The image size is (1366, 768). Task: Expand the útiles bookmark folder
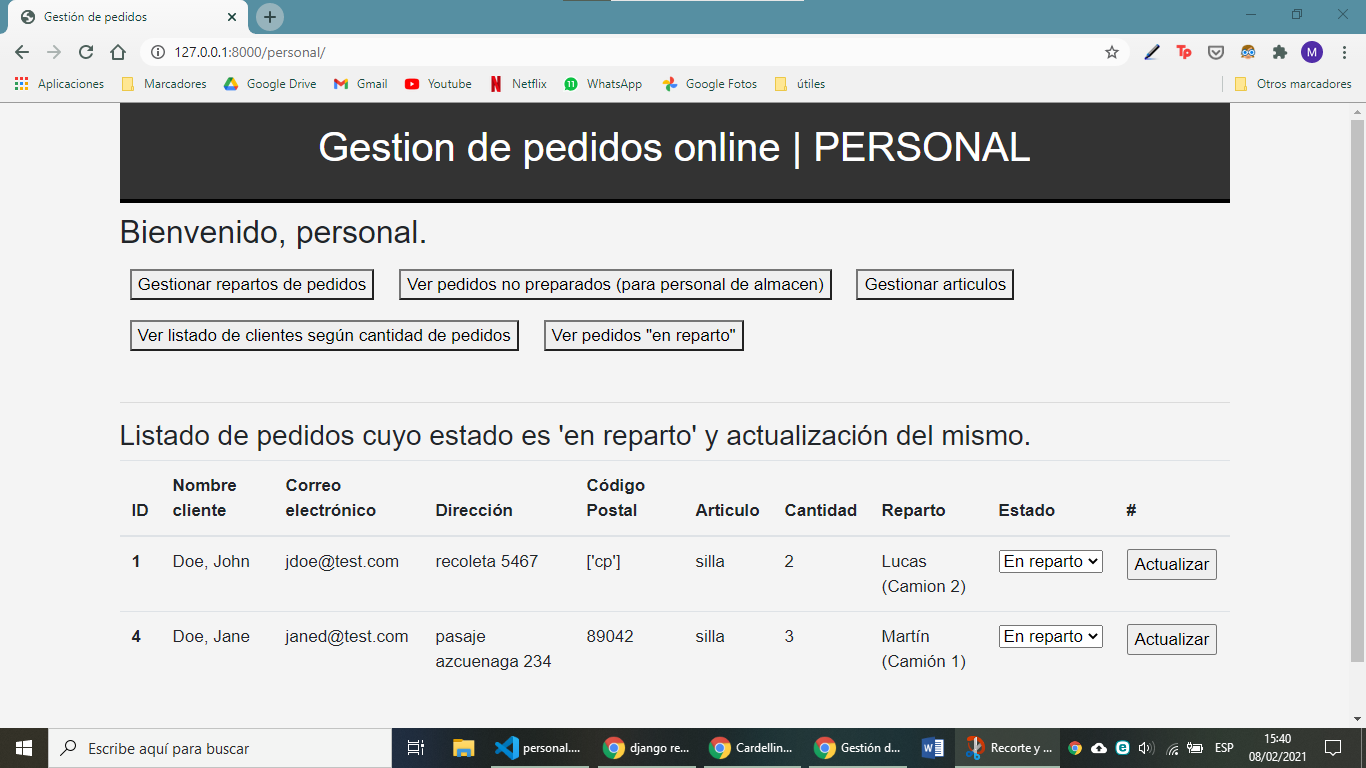point(800,84)
